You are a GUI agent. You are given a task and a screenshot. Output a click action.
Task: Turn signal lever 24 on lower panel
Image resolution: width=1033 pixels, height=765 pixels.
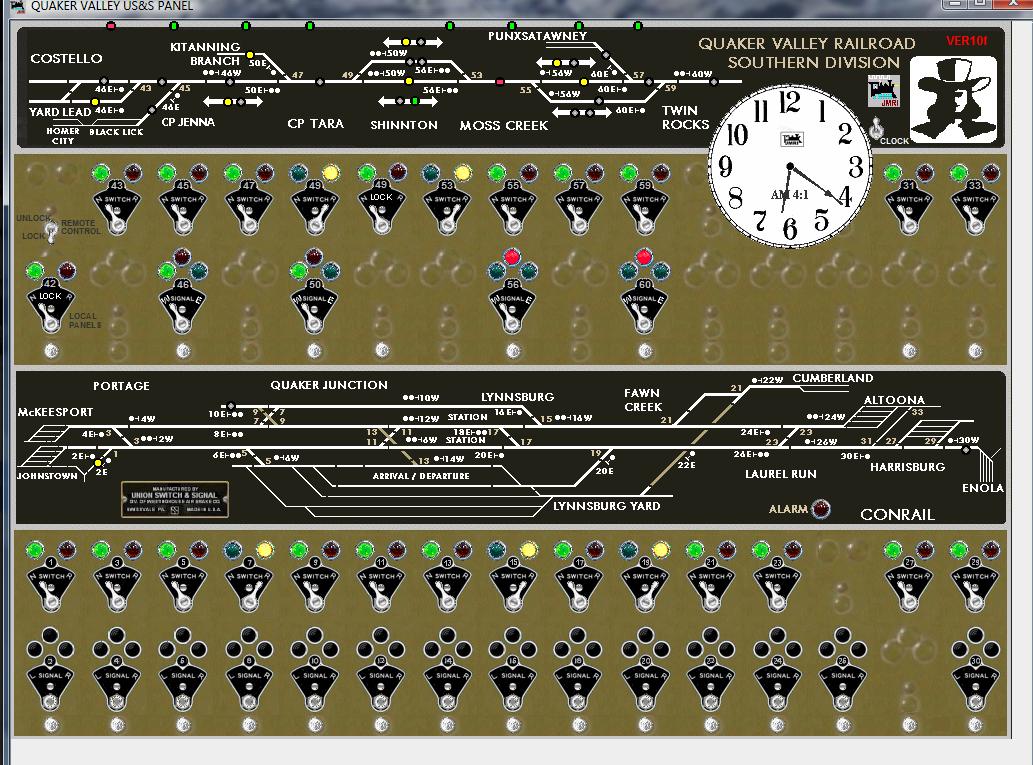pyautogui.click(x=777, y=683)
